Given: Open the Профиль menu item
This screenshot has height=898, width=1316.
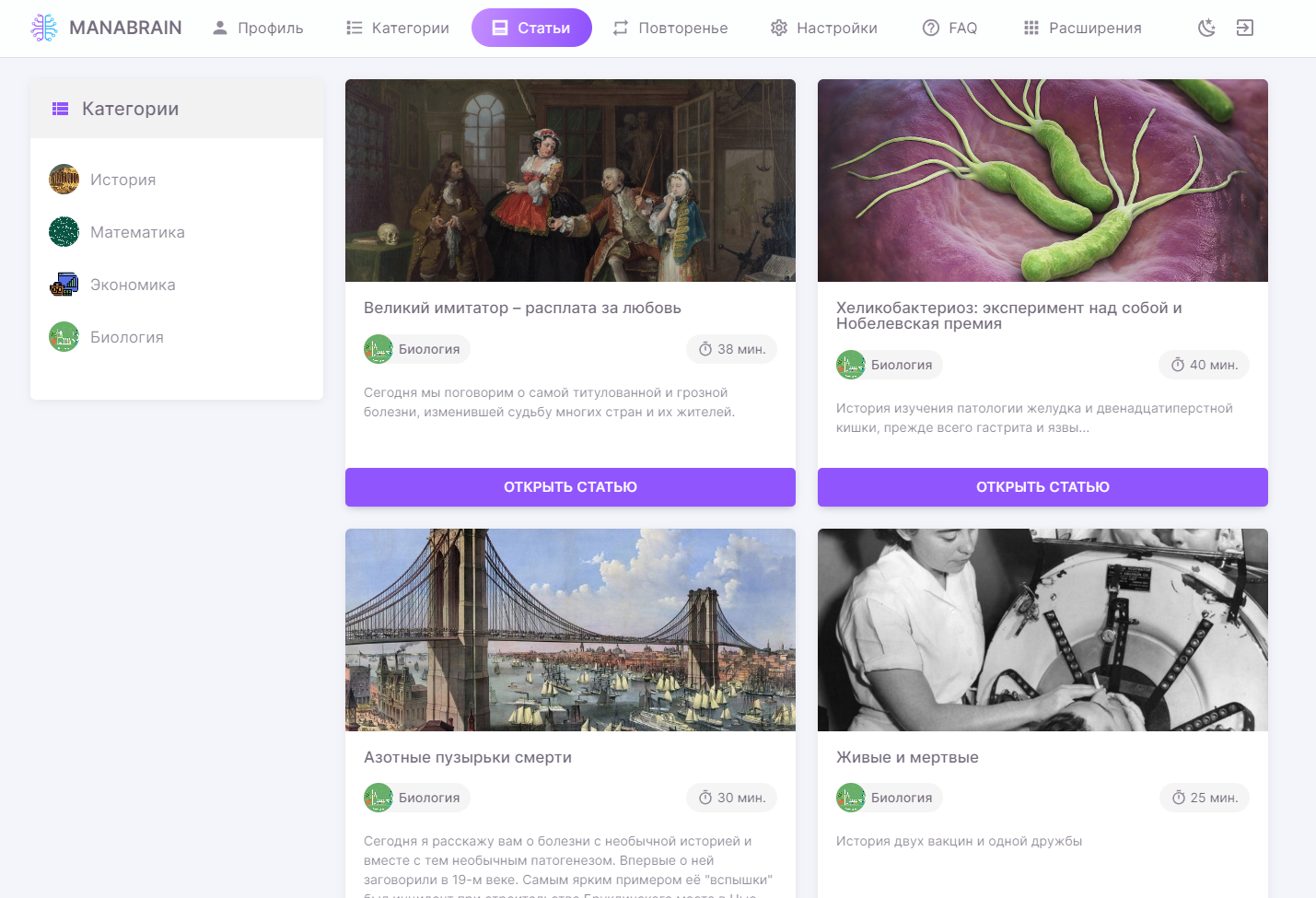Looking at the screenshot, I should point(258,28).
